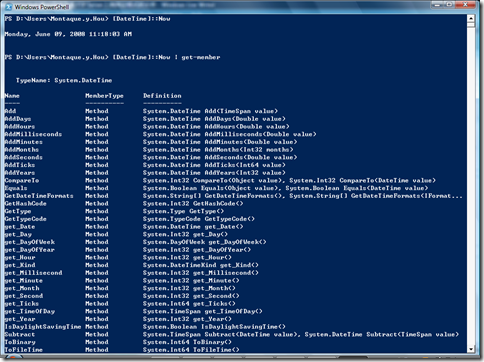
Task: Click the 'Equals' member name
Action: [16, 188]
